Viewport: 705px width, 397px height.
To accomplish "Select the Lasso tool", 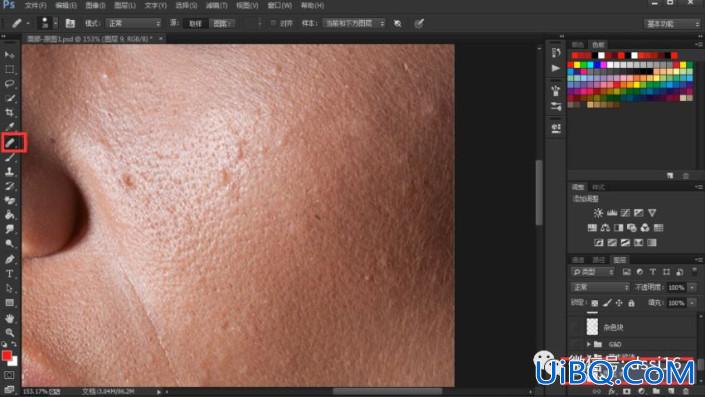I will click(9, 84).
